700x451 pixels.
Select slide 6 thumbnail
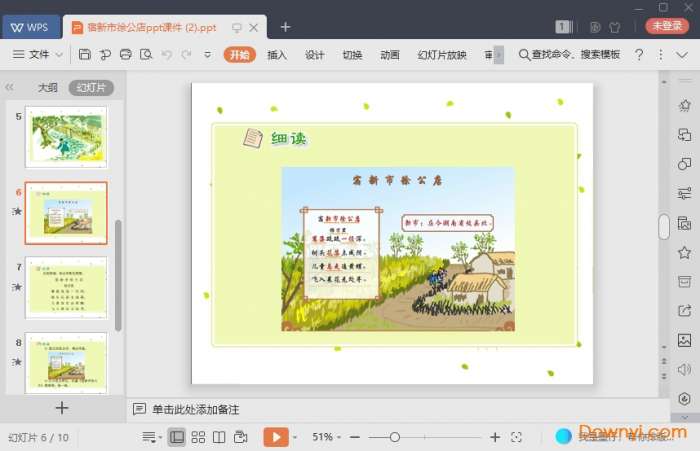pyautogui.click(x=66, y=213)
